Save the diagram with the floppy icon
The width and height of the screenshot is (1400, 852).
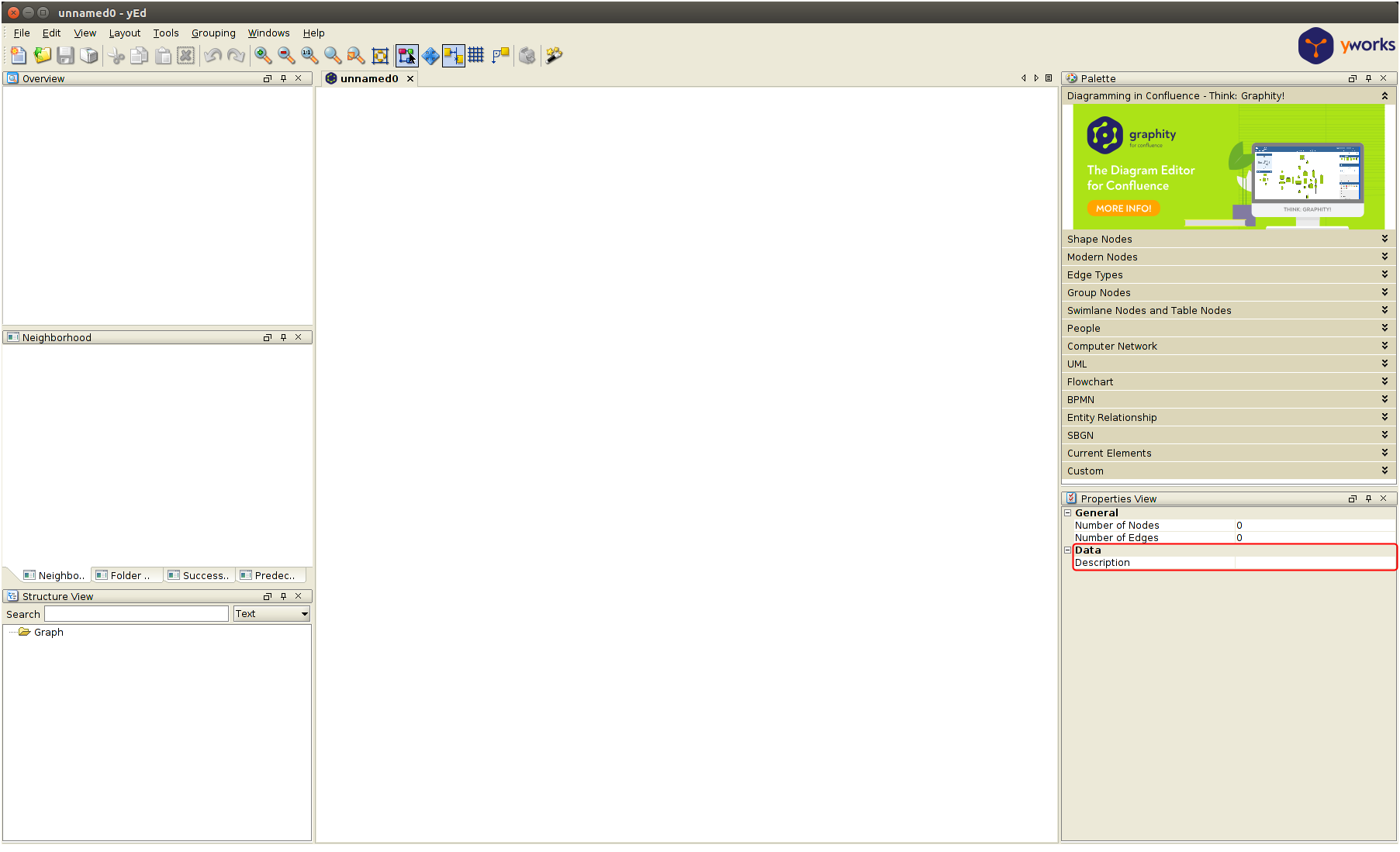click(x=65, y=55)
